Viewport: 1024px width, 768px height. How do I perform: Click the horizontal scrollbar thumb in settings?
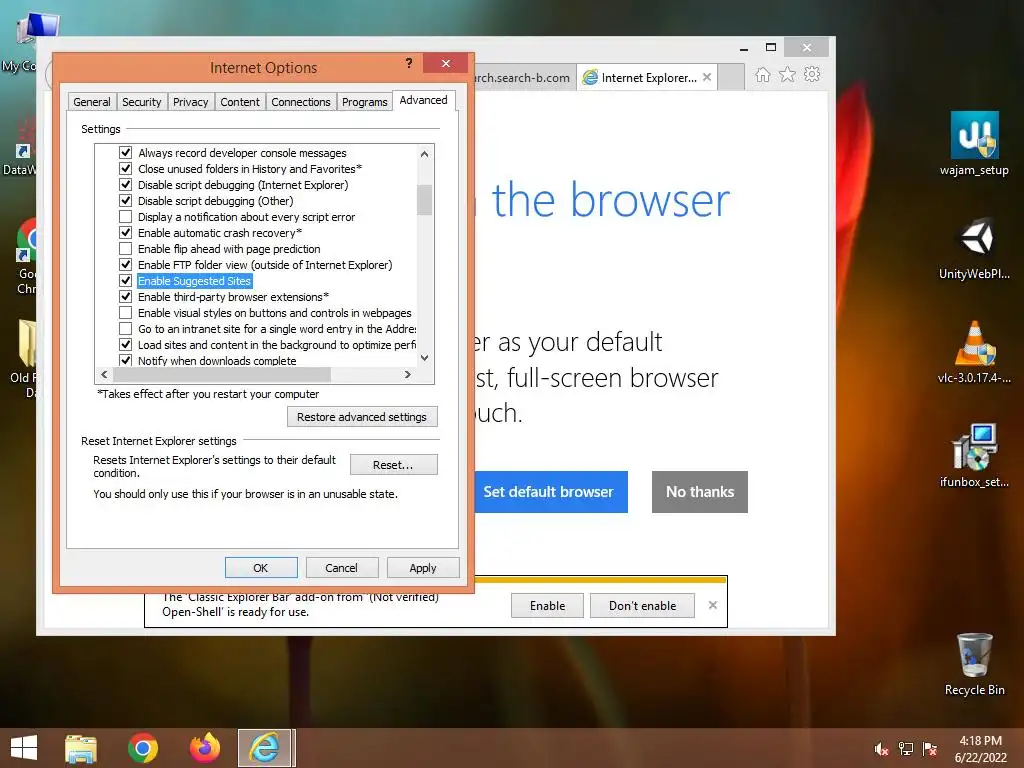pos(222,374)
